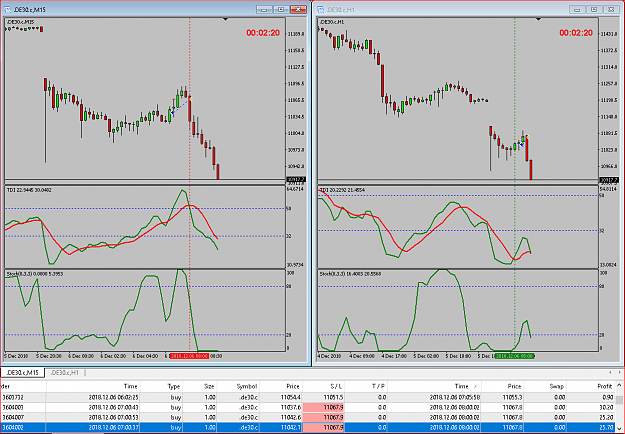This screenshot has width=625, height=434.
Task: Click the S / L column header
Action: (x=323, y=386)
